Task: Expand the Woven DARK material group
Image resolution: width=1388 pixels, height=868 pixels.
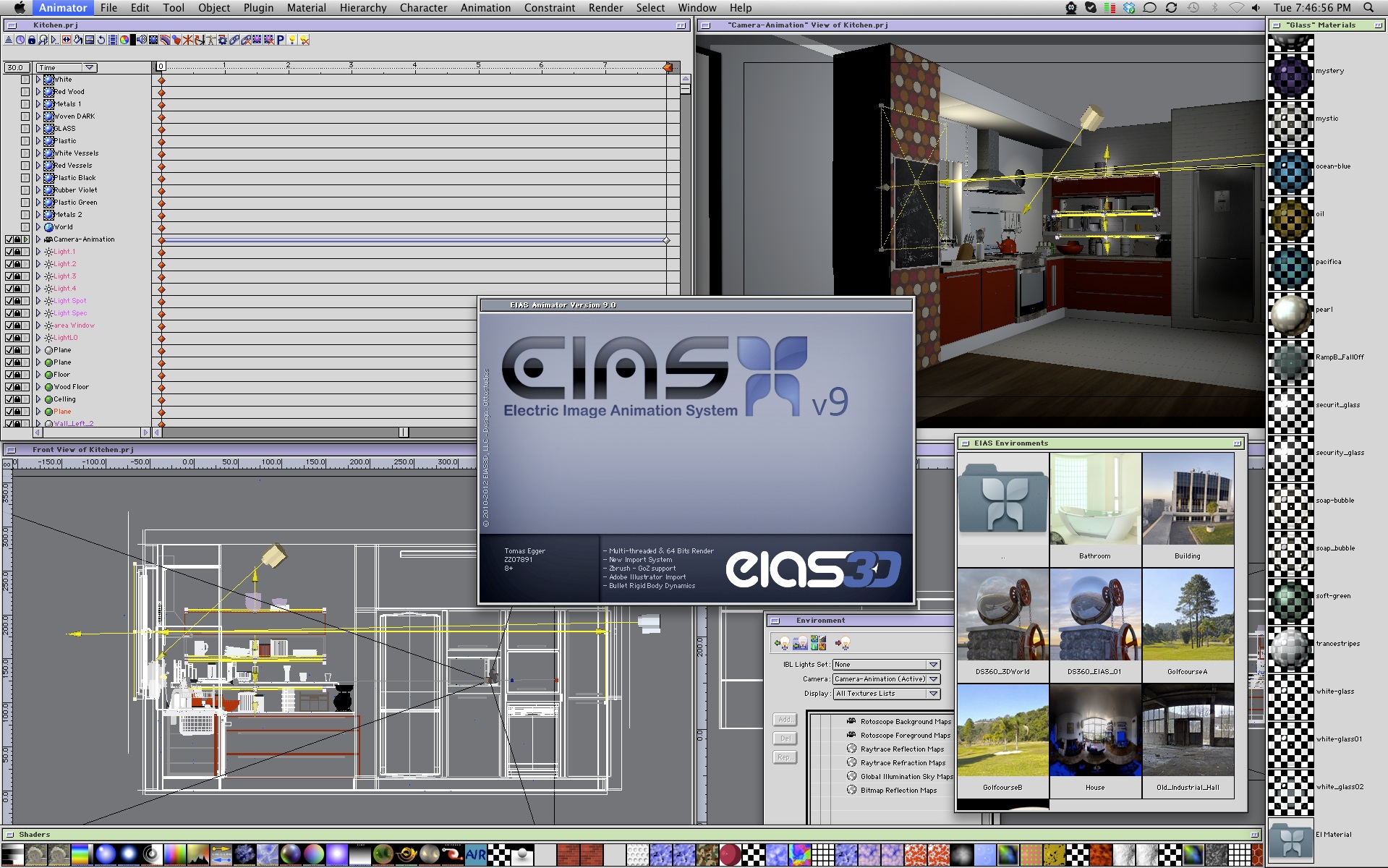Action: tap(38, 116)
